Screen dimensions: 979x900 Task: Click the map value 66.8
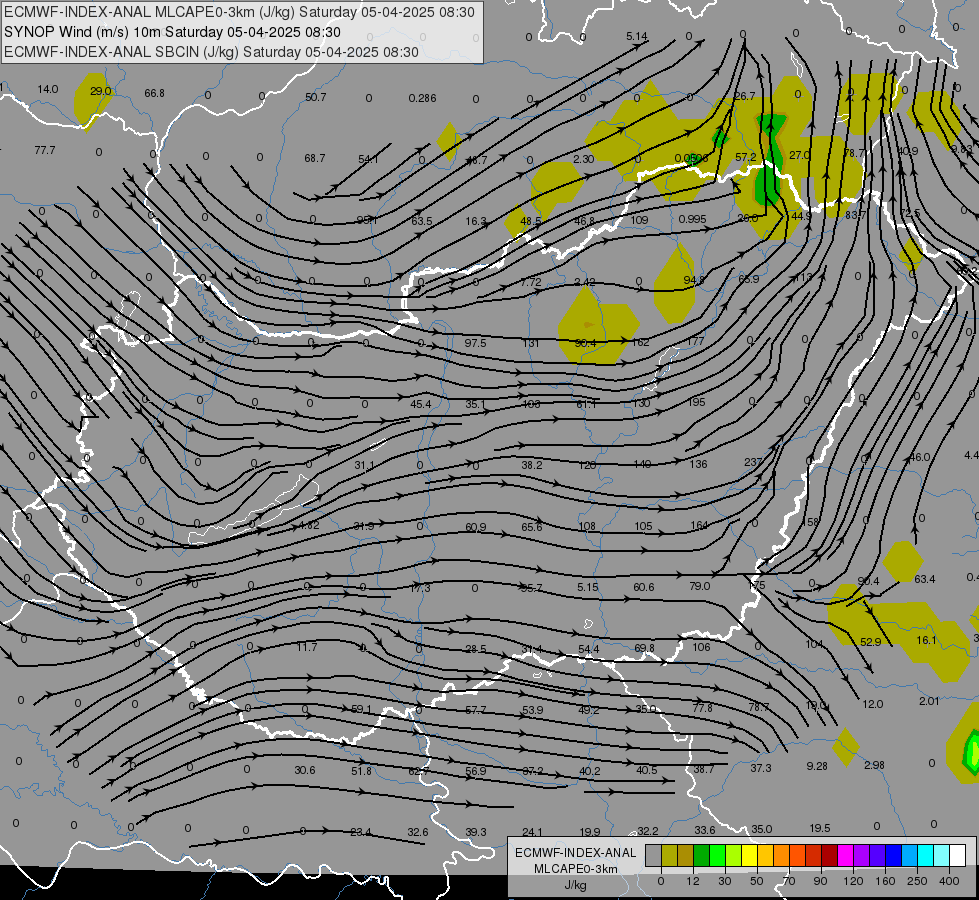point(154,93)
